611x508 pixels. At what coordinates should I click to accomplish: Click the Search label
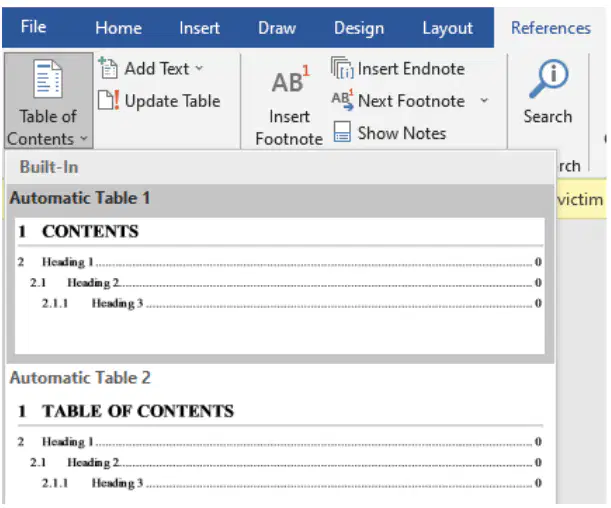[548, 116]
